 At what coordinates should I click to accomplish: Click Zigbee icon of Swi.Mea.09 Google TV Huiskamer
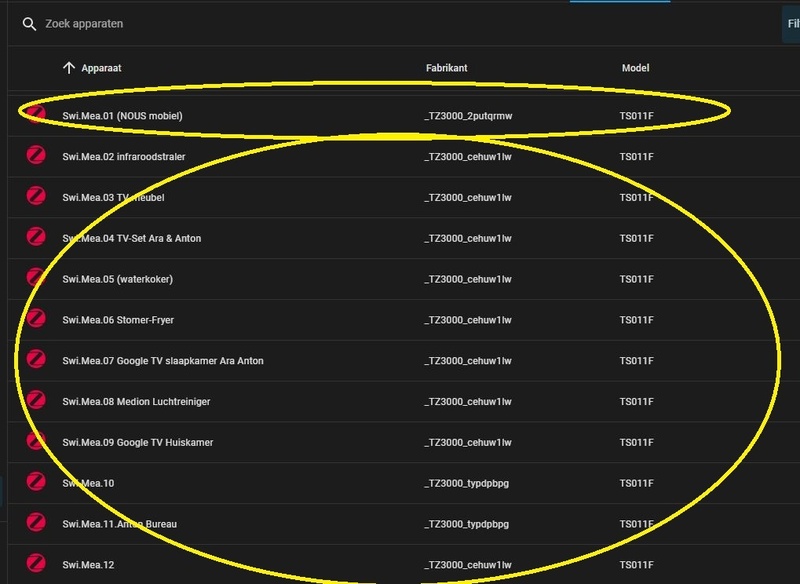pyautogui.click(x=36, y=442)
